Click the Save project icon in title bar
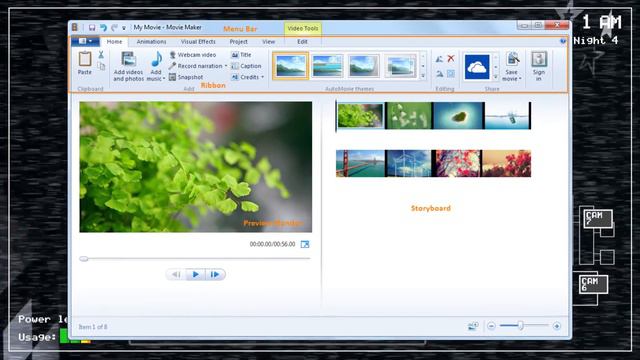The height and width of the screenshot is (360, 640). click(92, 28)
